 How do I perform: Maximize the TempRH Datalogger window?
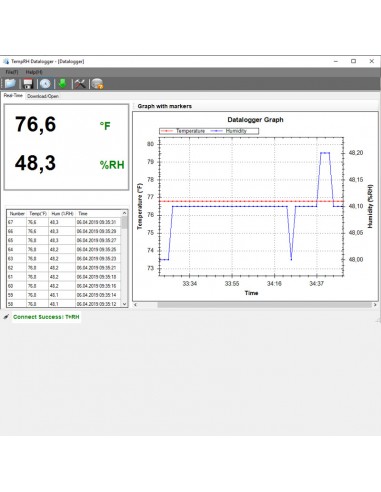pos(354,61)
